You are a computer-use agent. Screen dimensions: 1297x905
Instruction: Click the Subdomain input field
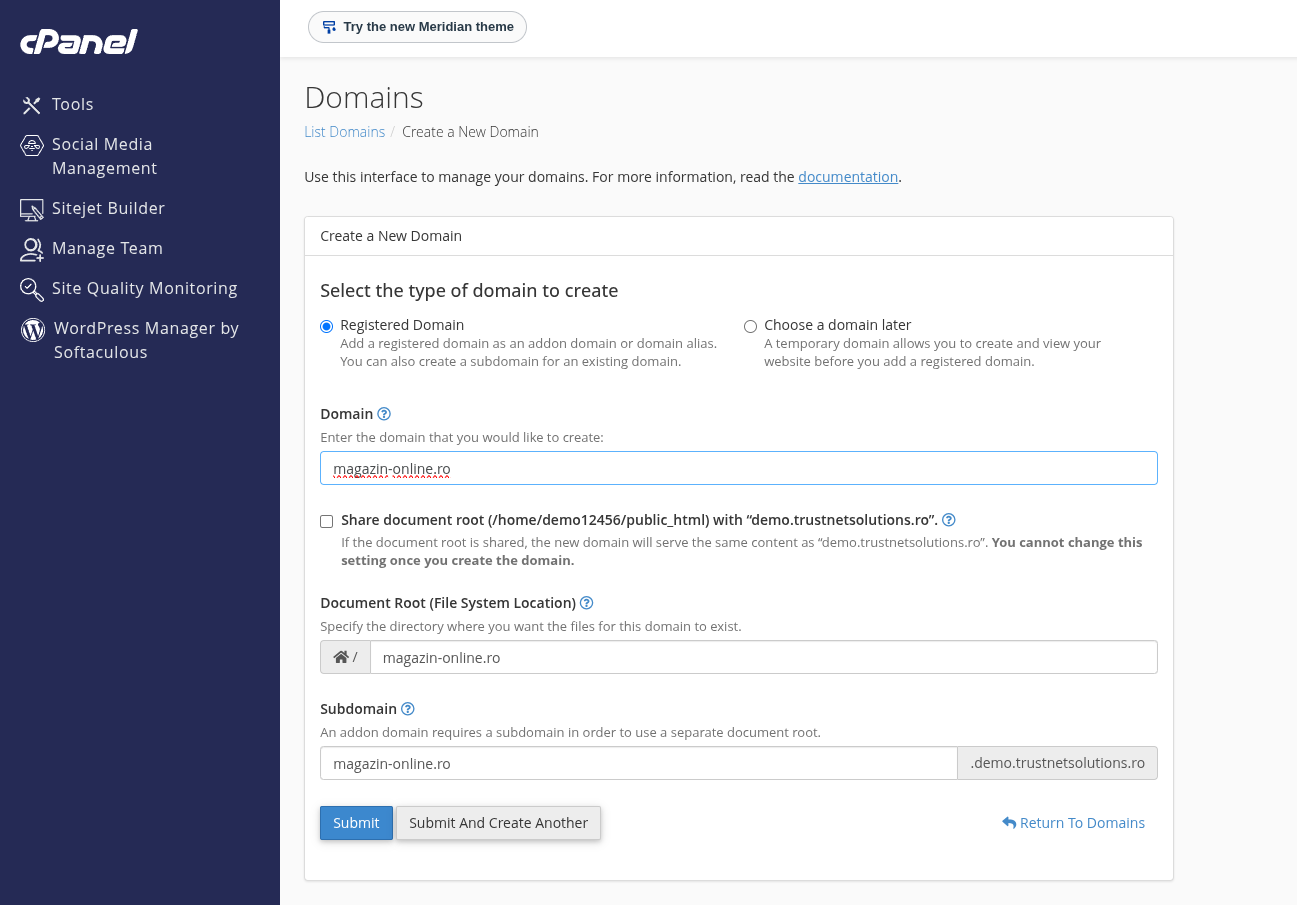tap(639, 763)
